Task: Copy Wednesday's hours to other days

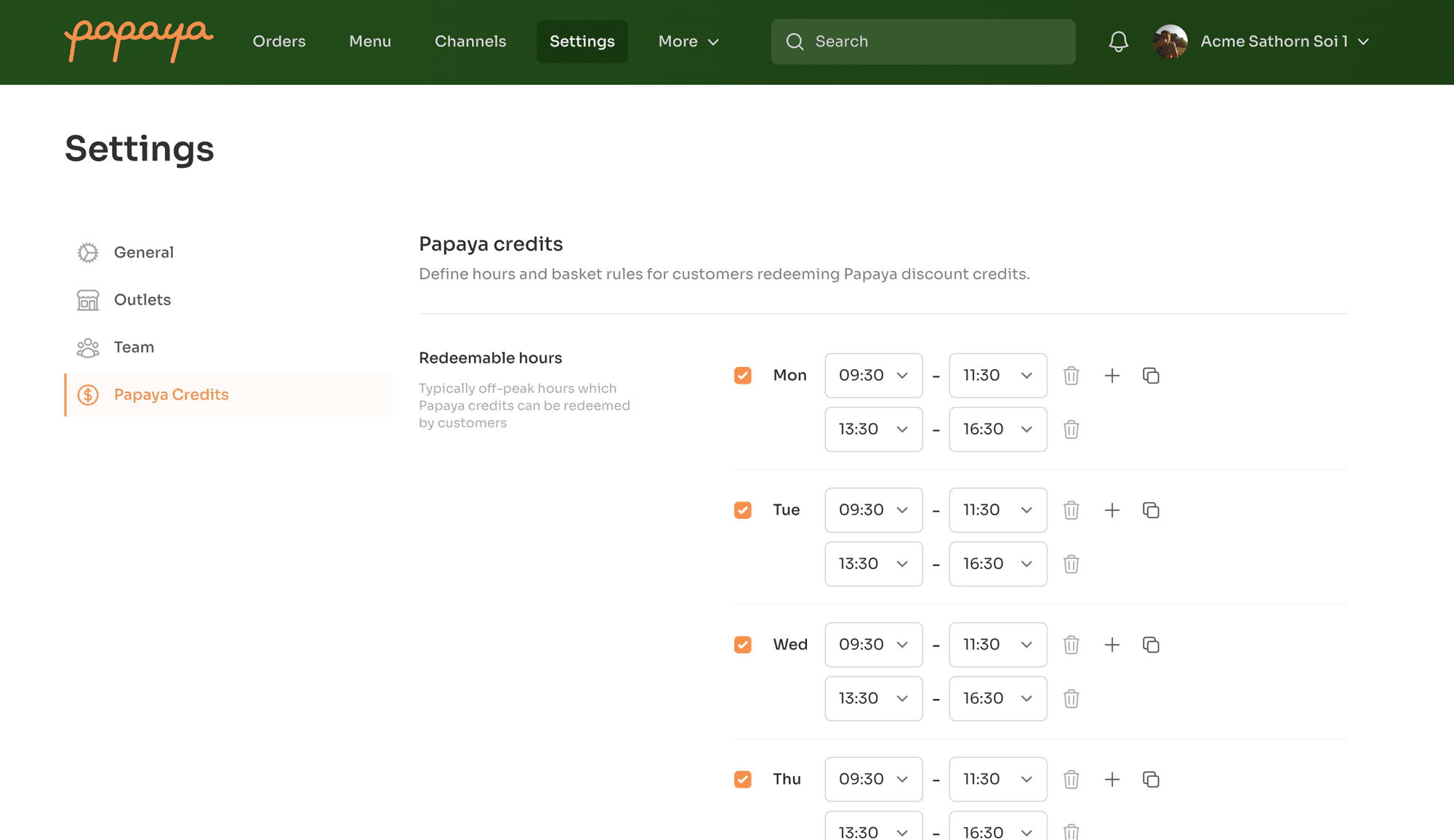Action: pos(1151,645)
